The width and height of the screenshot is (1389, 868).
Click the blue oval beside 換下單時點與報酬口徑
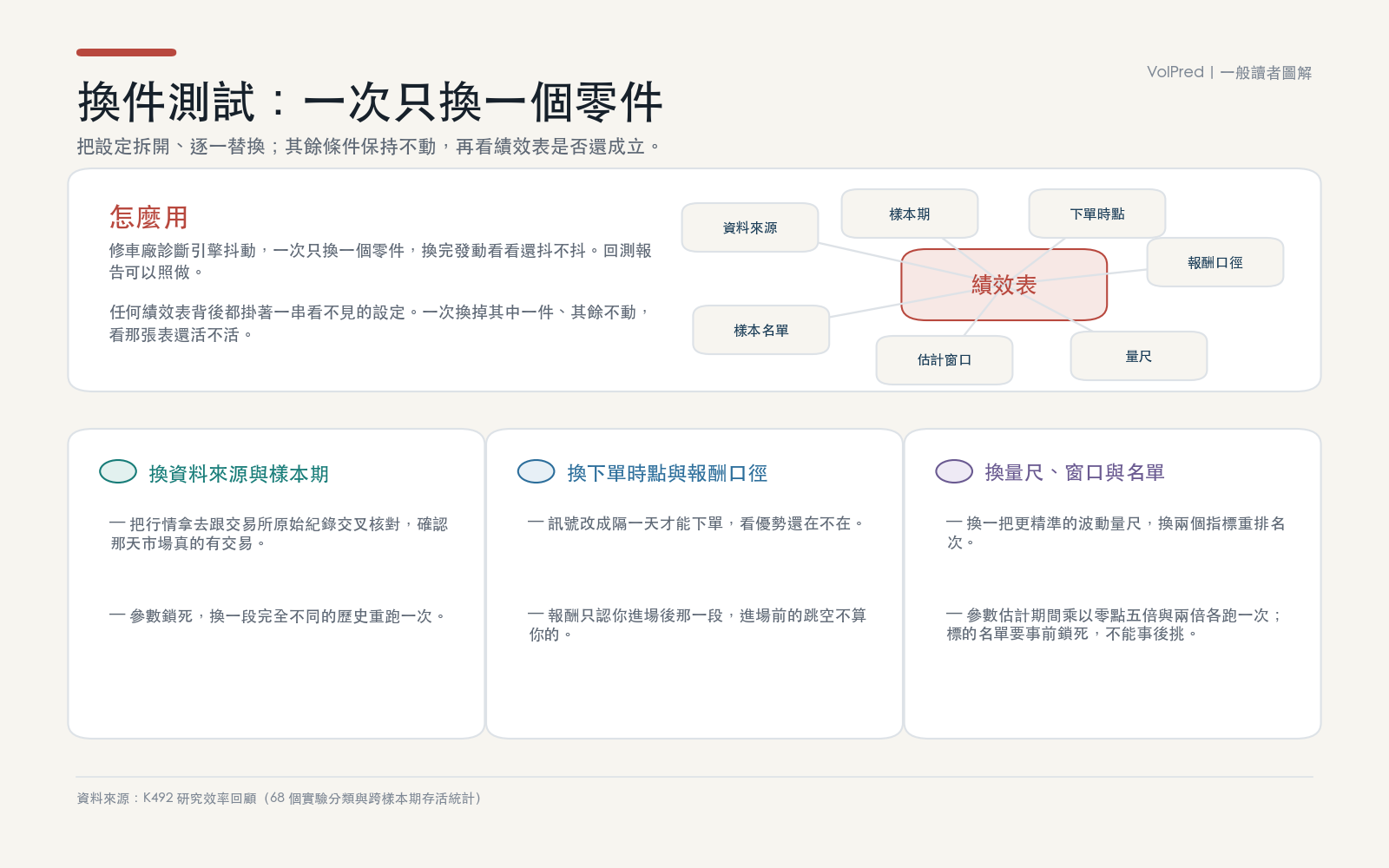point(537,471)
